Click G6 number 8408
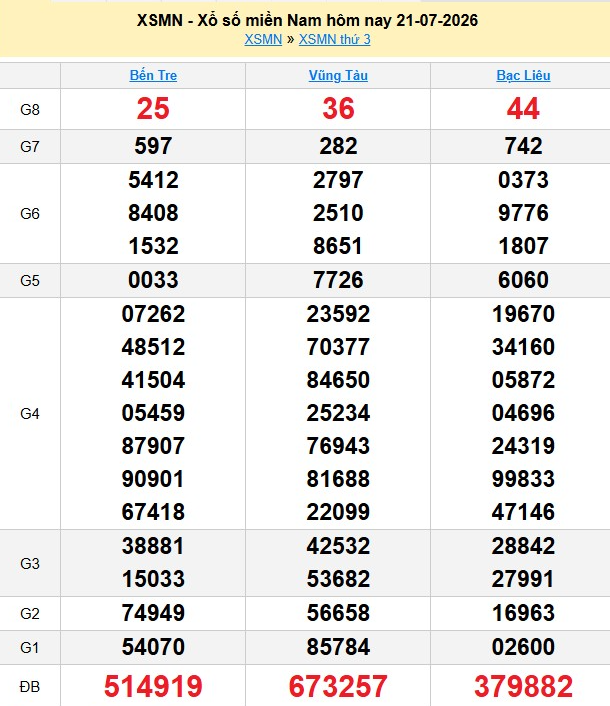 click(x=153, y=213)
